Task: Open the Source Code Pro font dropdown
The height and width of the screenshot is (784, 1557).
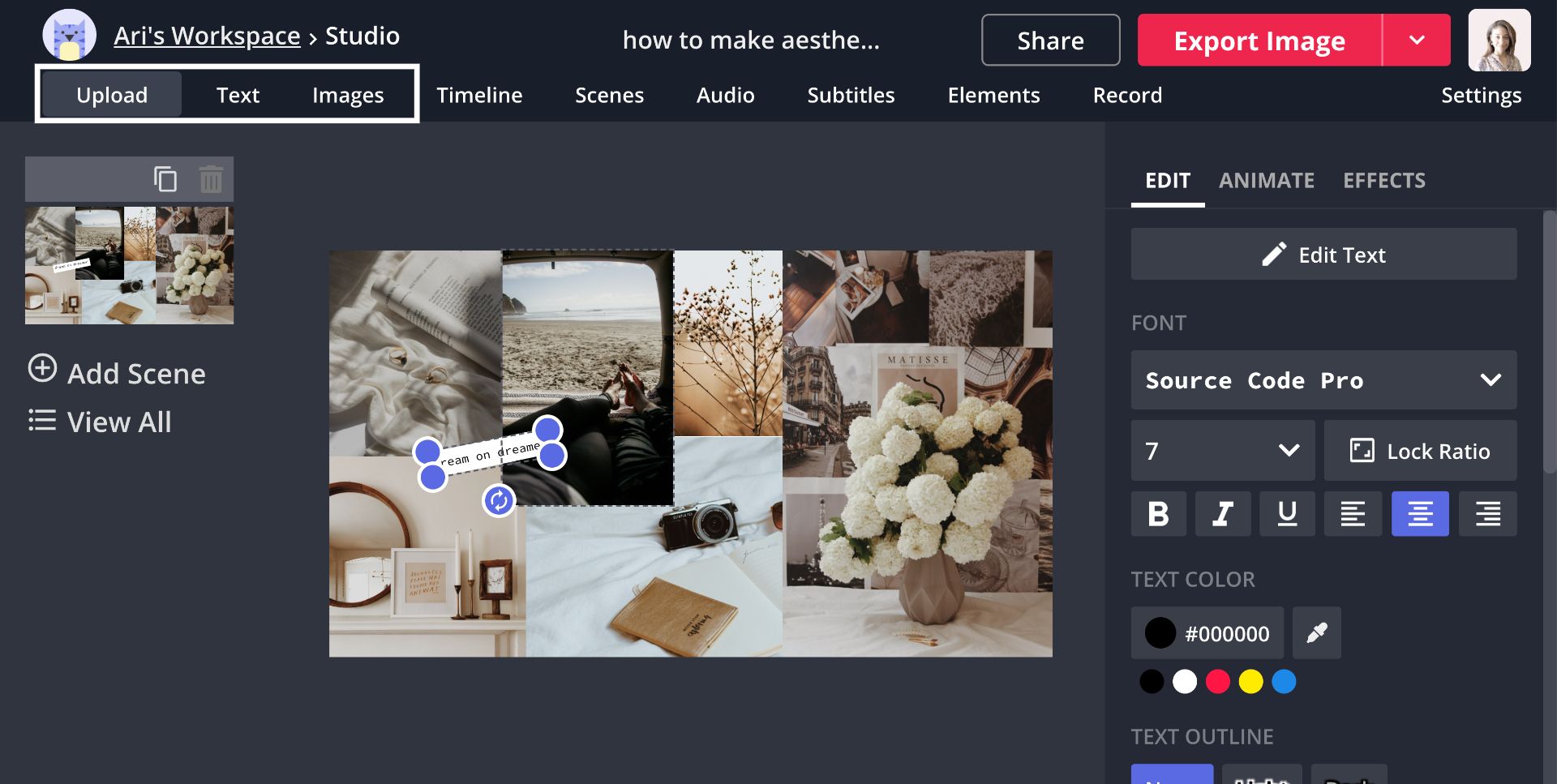Action: click(1323, 379)
